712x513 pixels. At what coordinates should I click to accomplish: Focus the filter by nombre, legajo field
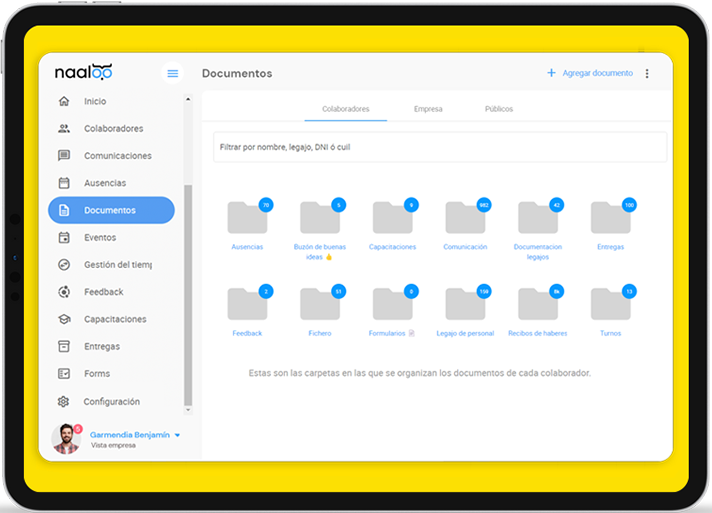(x=440, y=147)
